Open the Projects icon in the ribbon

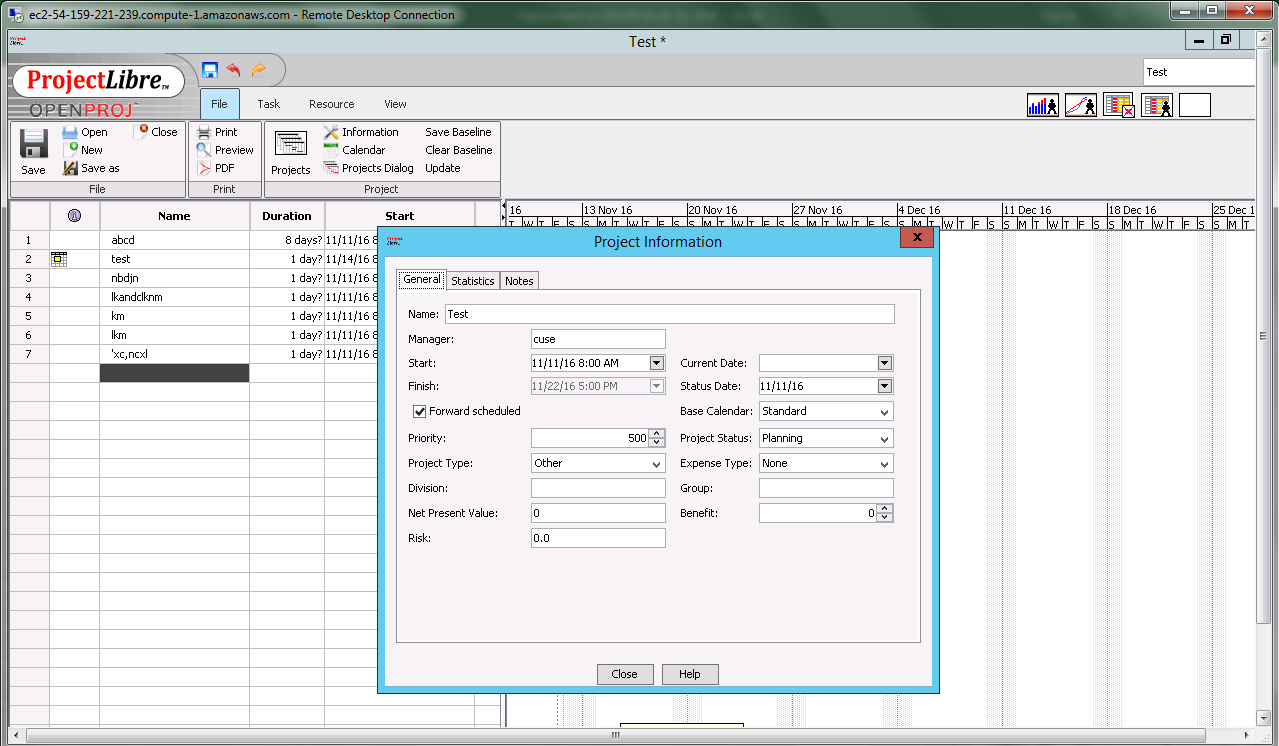coord(291,146)
